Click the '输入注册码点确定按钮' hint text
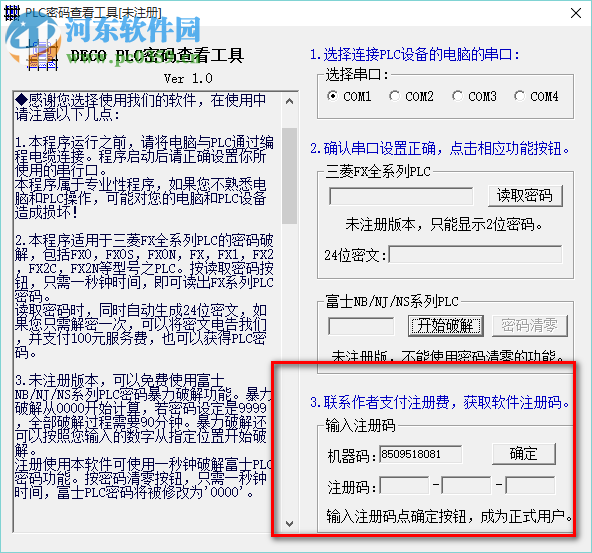The width and height of the screenshot is (592, 553). point(449,516)
